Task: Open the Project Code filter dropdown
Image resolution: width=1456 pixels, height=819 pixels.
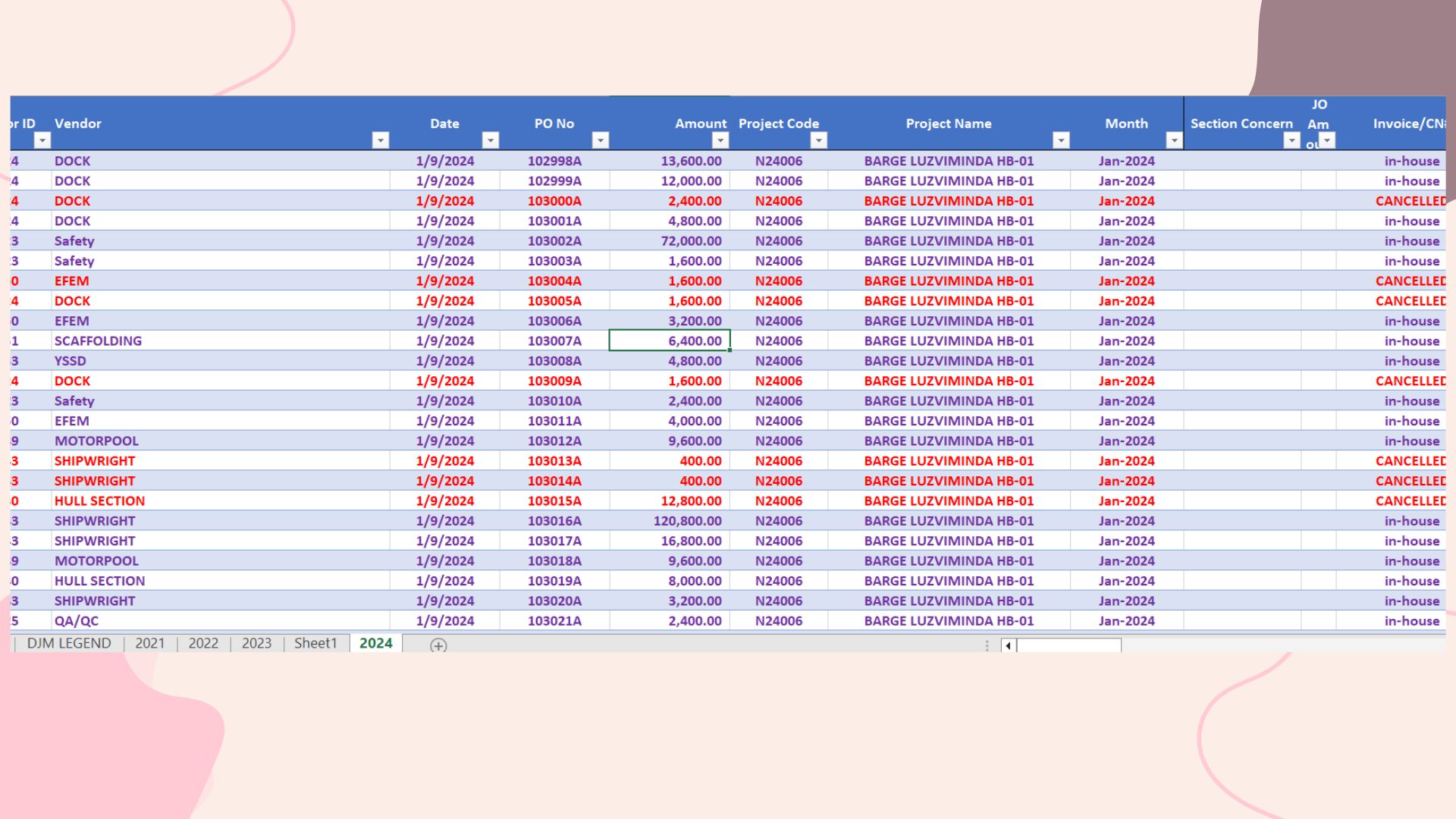Action: pyautogui.click(x=818, y=140)
